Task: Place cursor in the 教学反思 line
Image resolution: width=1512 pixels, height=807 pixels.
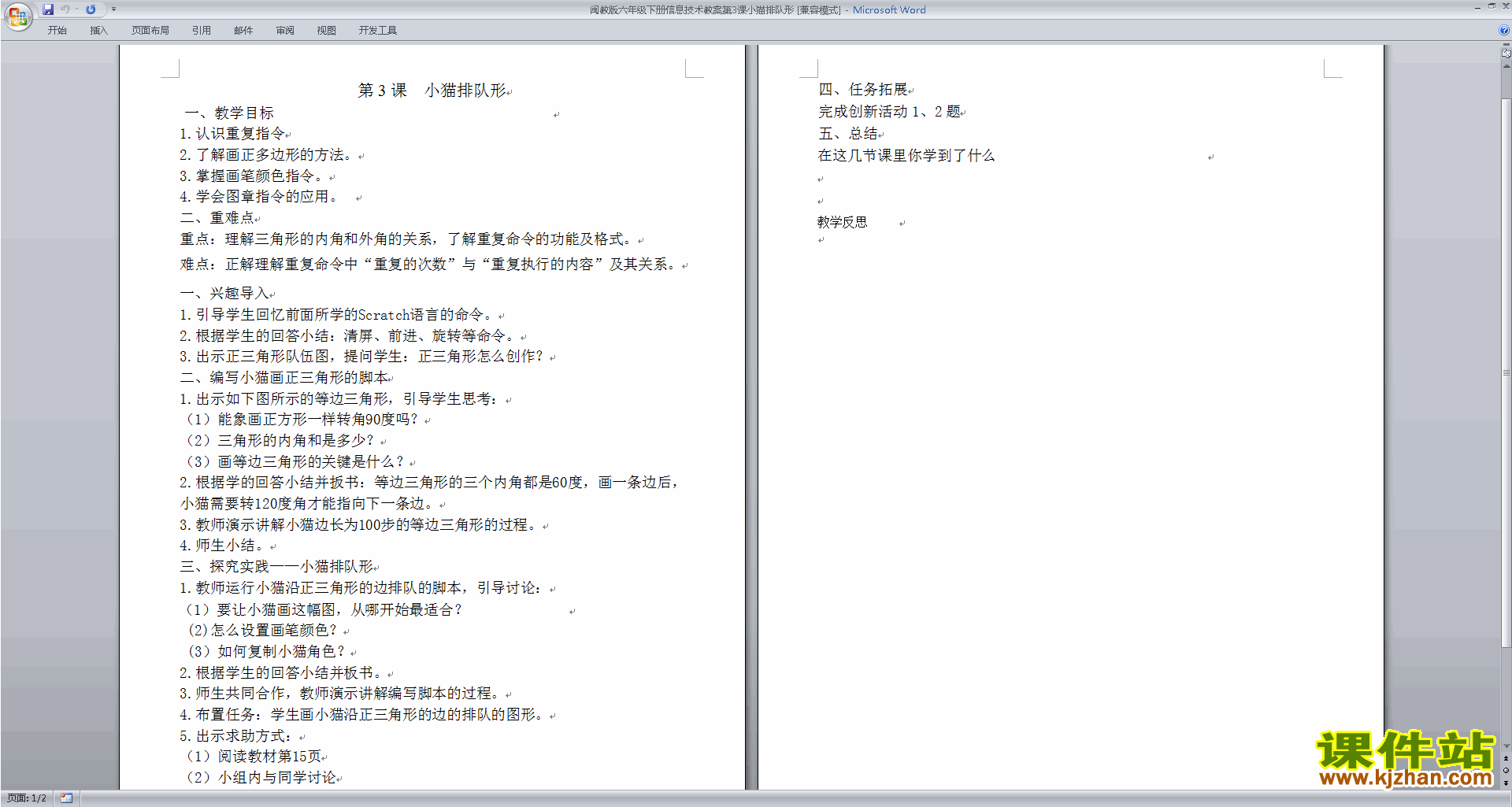Action: [x=842, y=222]
